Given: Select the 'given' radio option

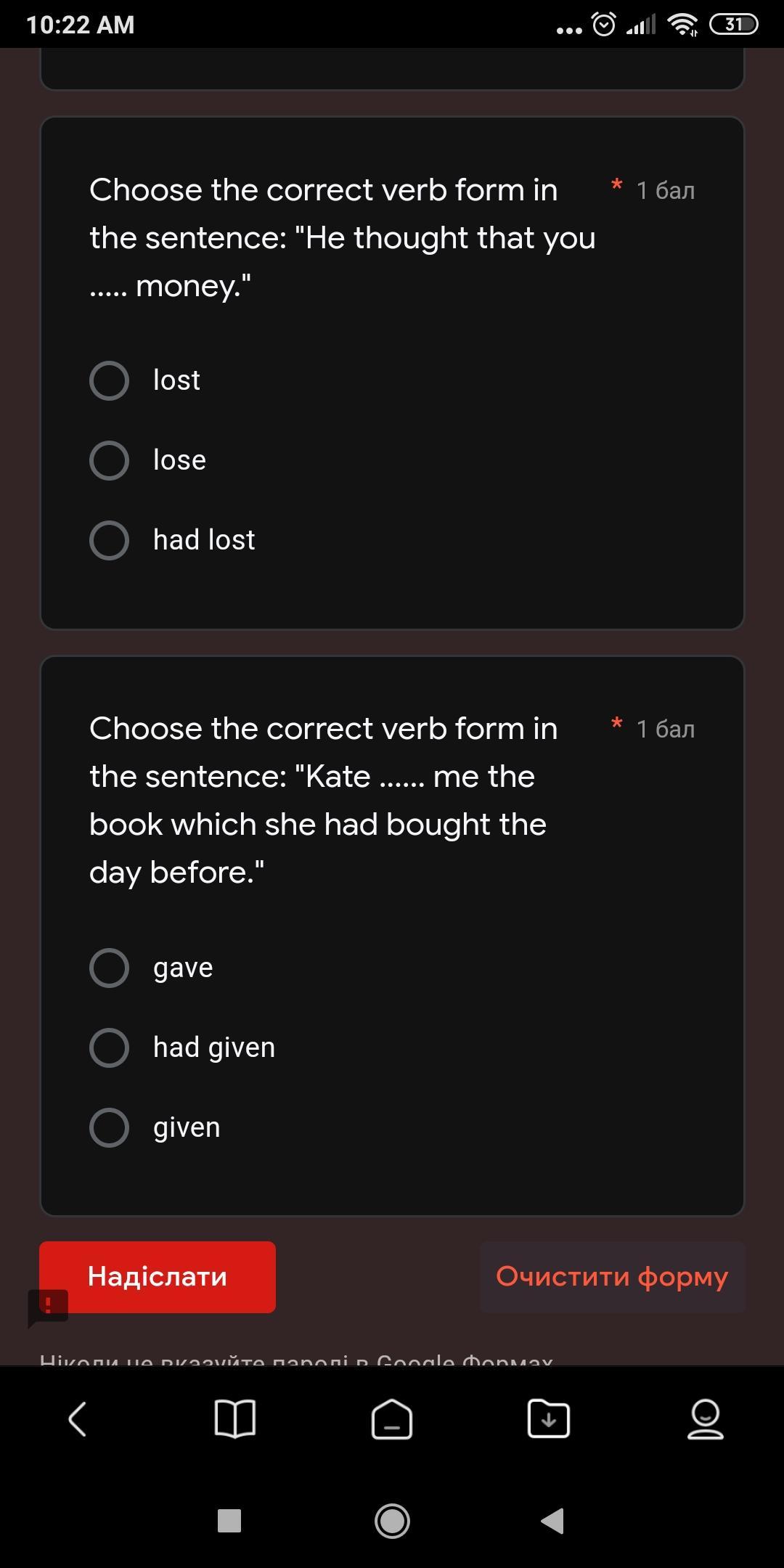Looking at the screenshot, I should (110, 1127).
